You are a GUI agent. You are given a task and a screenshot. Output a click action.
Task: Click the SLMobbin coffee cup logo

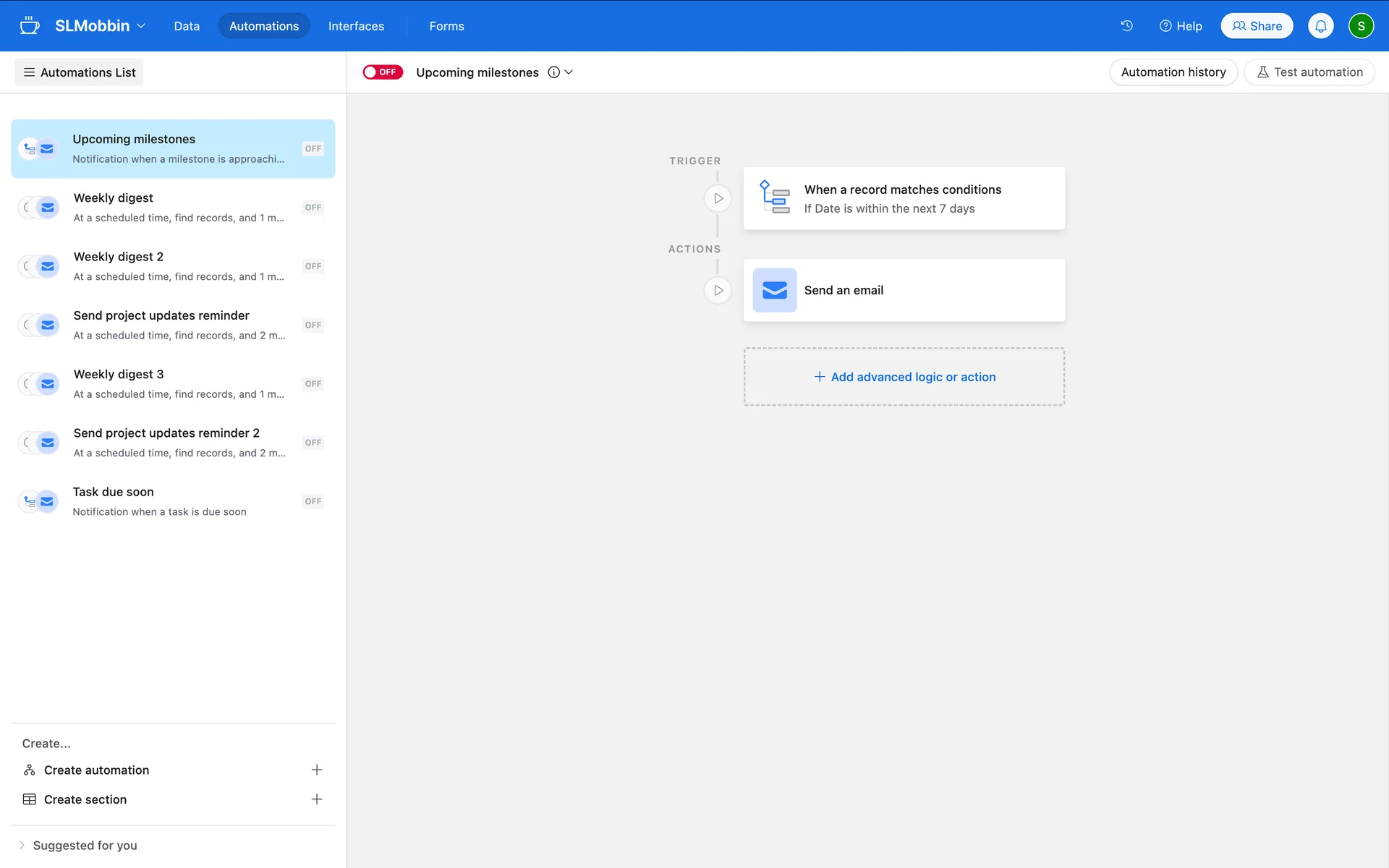tap(30, 26)
